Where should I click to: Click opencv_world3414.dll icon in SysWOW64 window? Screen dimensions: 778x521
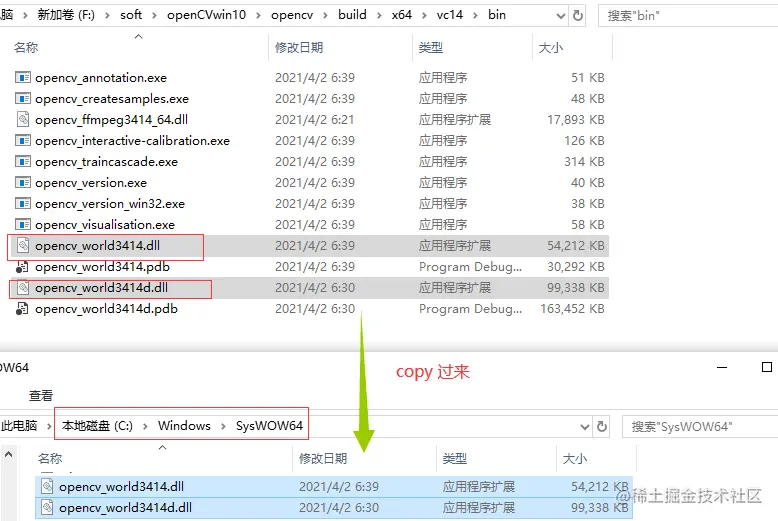coord(47,486)
